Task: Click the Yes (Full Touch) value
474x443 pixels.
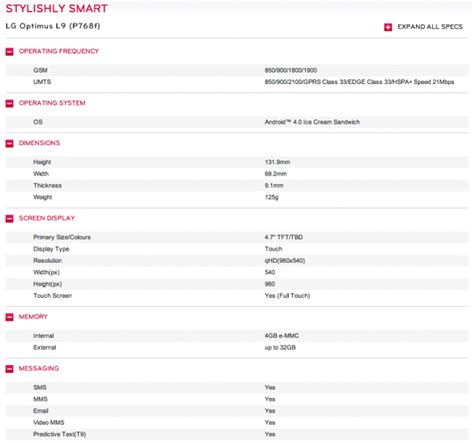Action: click(287, 296)
